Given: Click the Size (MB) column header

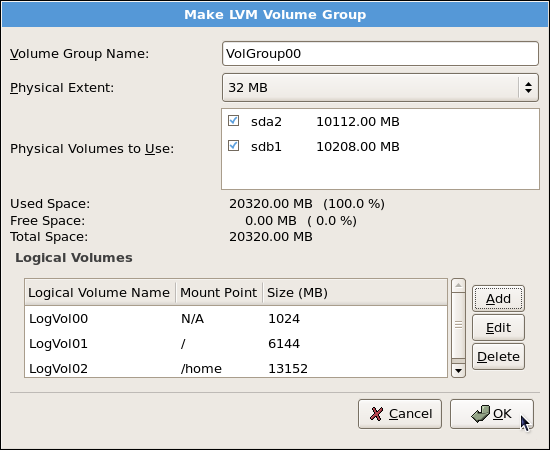Looking at the screenshot, I should 355,293.
